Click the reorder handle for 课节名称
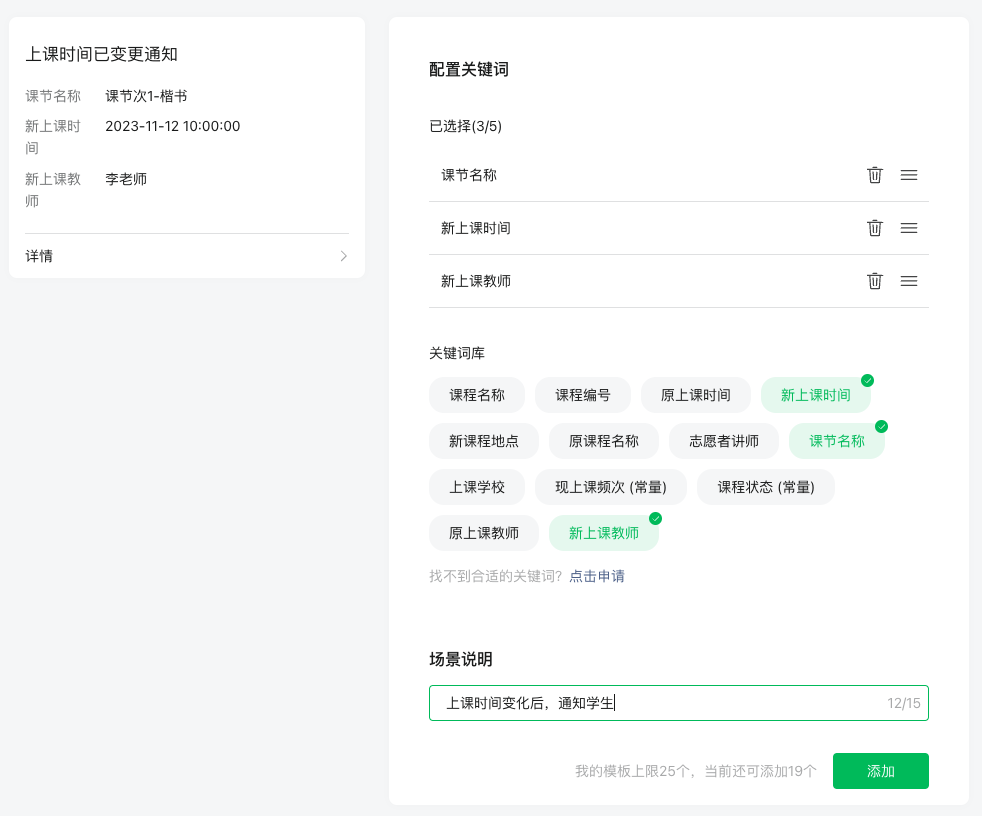The width and height of the screenshot is (982, 816). tap(909, 175)
